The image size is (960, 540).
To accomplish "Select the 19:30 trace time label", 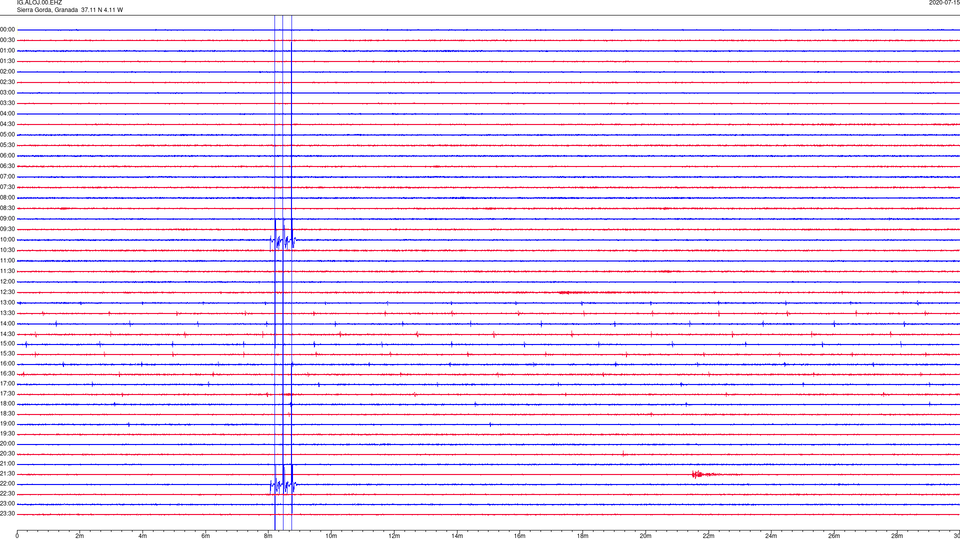I will coord(8,433).
